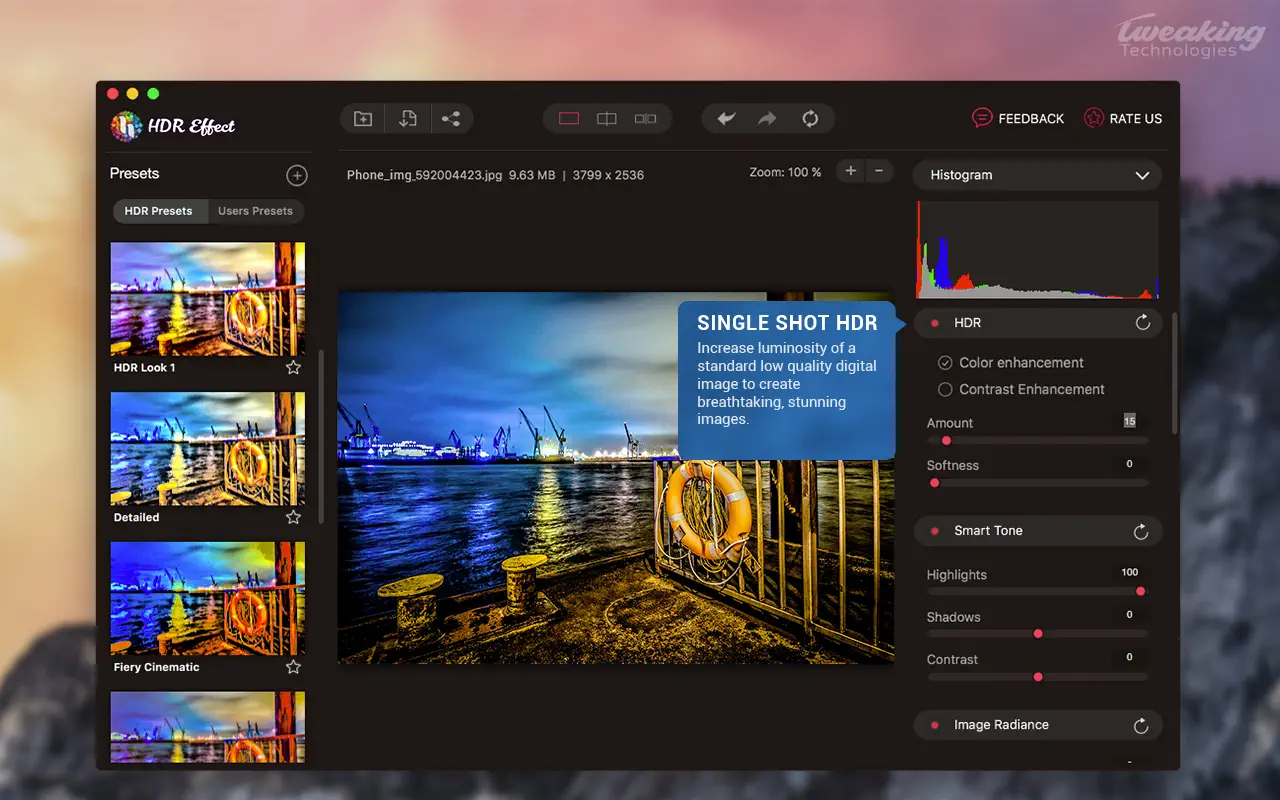Click the RATE US button

click(x=1123, y=118)
